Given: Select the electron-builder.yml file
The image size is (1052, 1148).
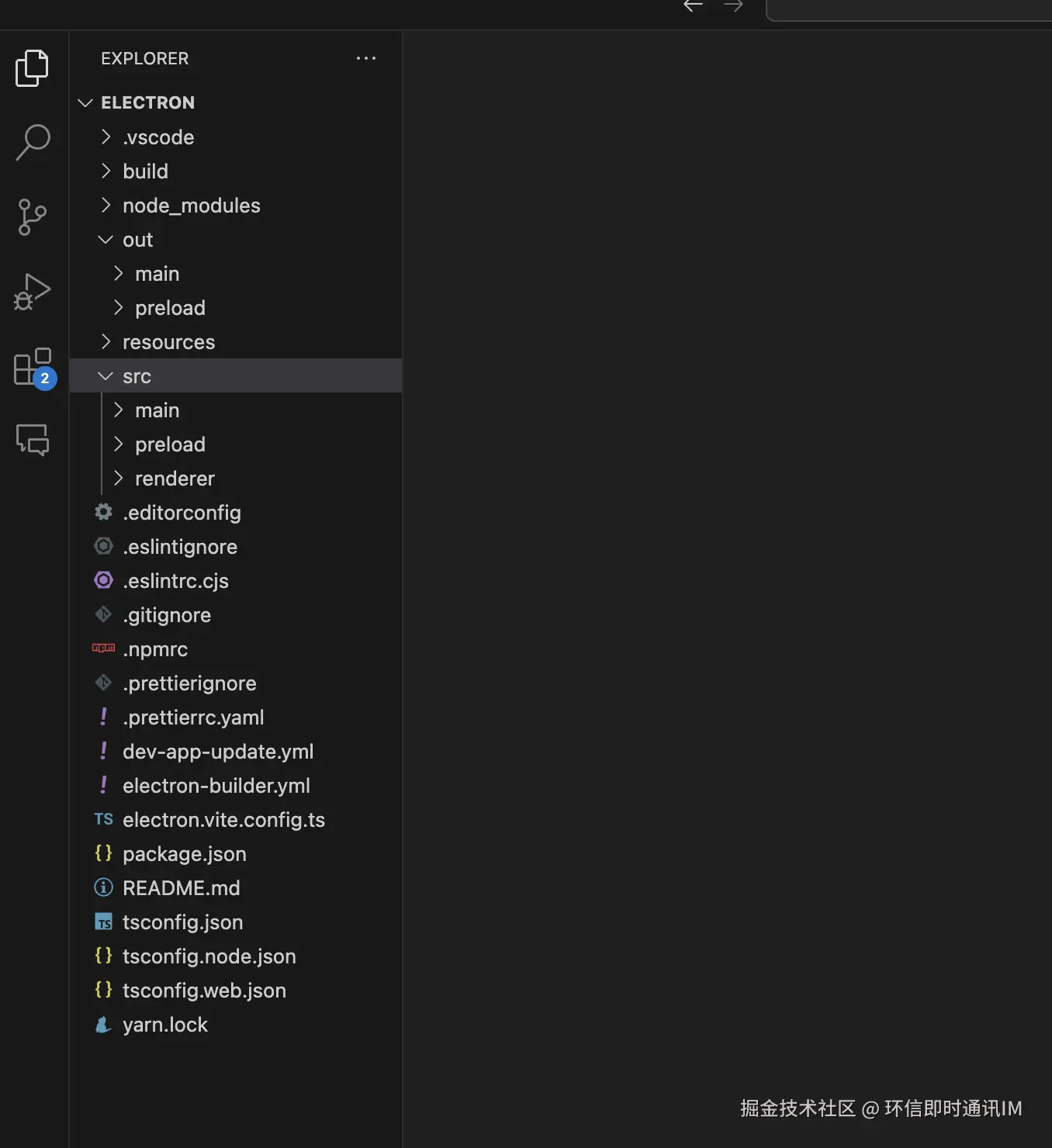Looking at the screenshot, I should pos(216,786).
